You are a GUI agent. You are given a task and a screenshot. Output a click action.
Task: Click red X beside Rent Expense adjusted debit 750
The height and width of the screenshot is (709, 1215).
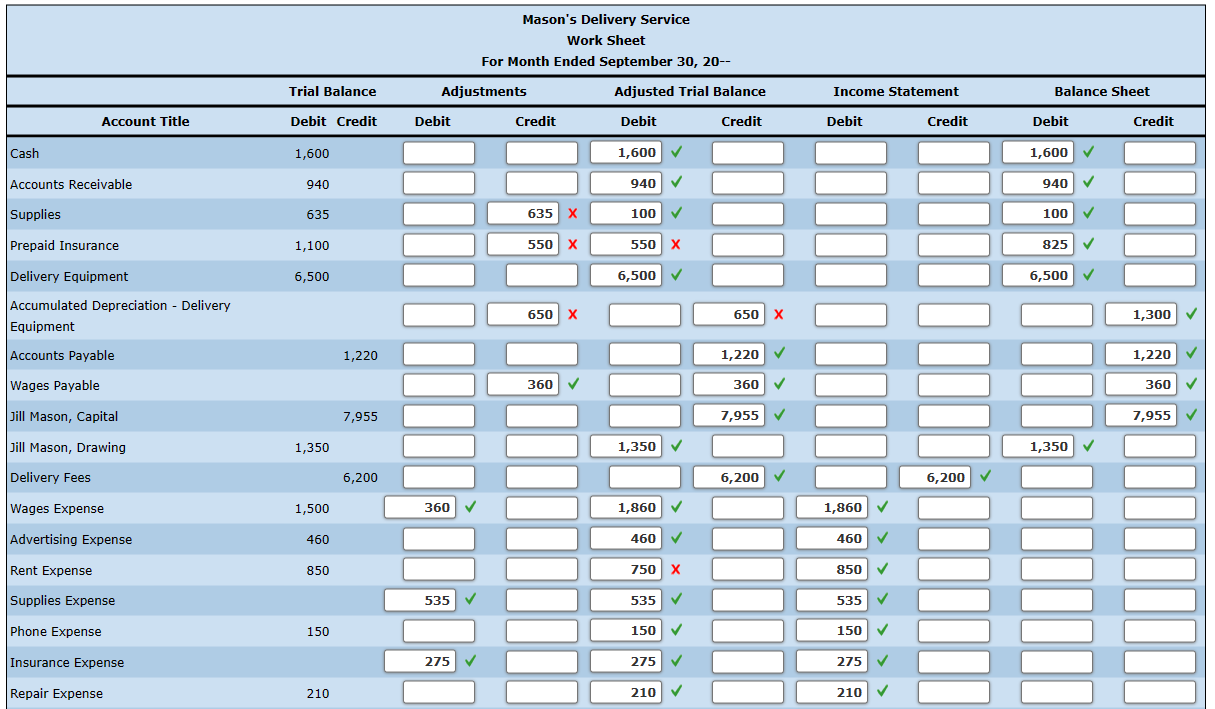click(x=676, y=570)
